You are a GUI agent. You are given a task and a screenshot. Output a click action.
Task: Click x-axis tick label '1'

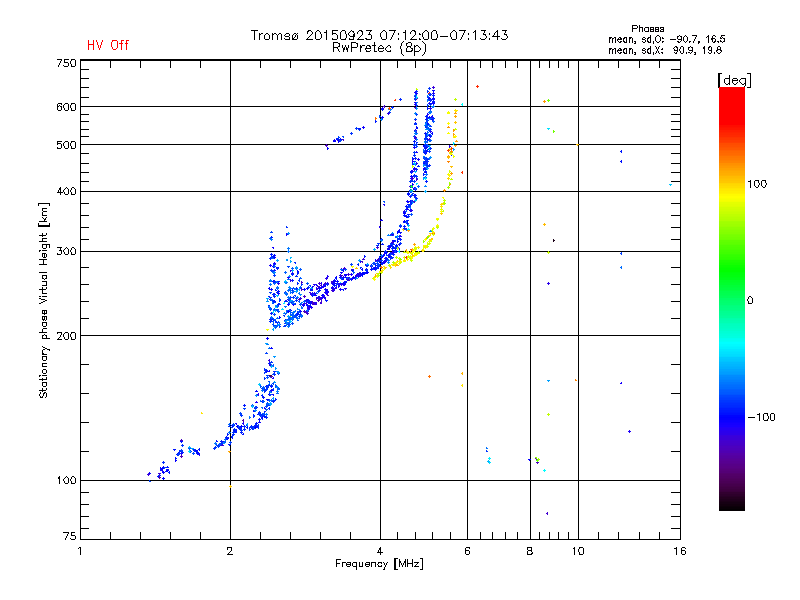pyautogui.click(x=80, y=551)
